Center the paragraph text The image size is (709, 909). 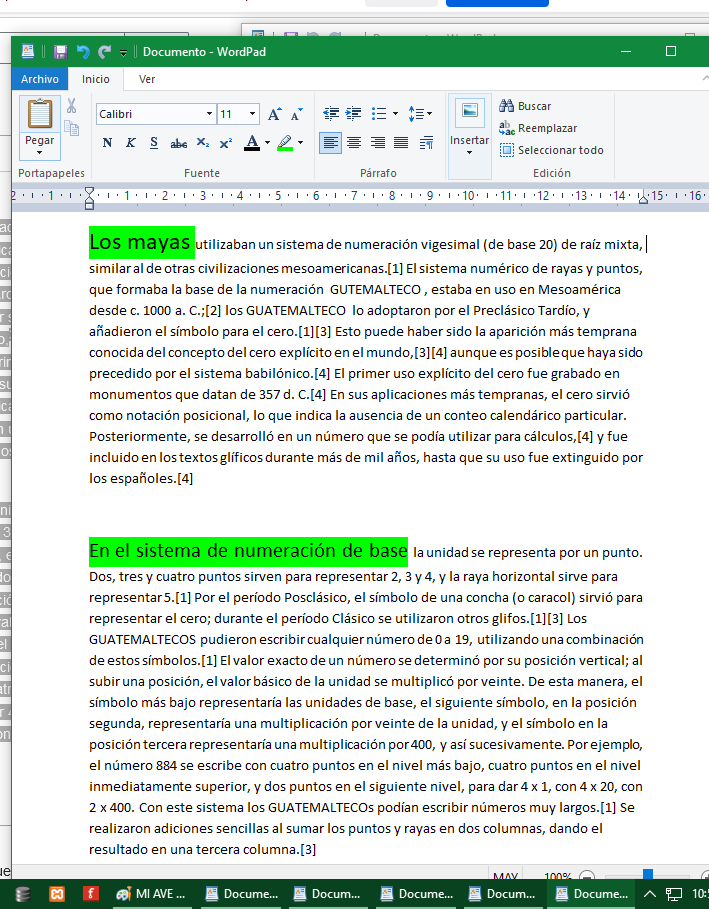coord(354,143)
